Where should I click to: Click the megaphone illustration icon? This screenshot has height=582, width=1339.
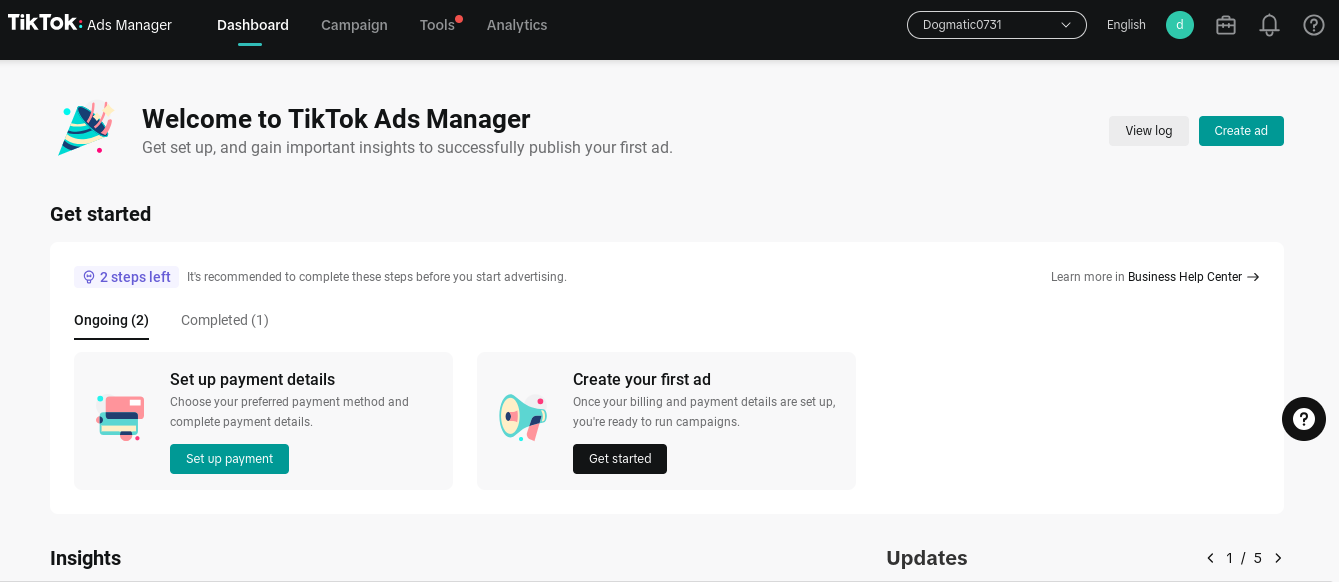tap(523, 417)
